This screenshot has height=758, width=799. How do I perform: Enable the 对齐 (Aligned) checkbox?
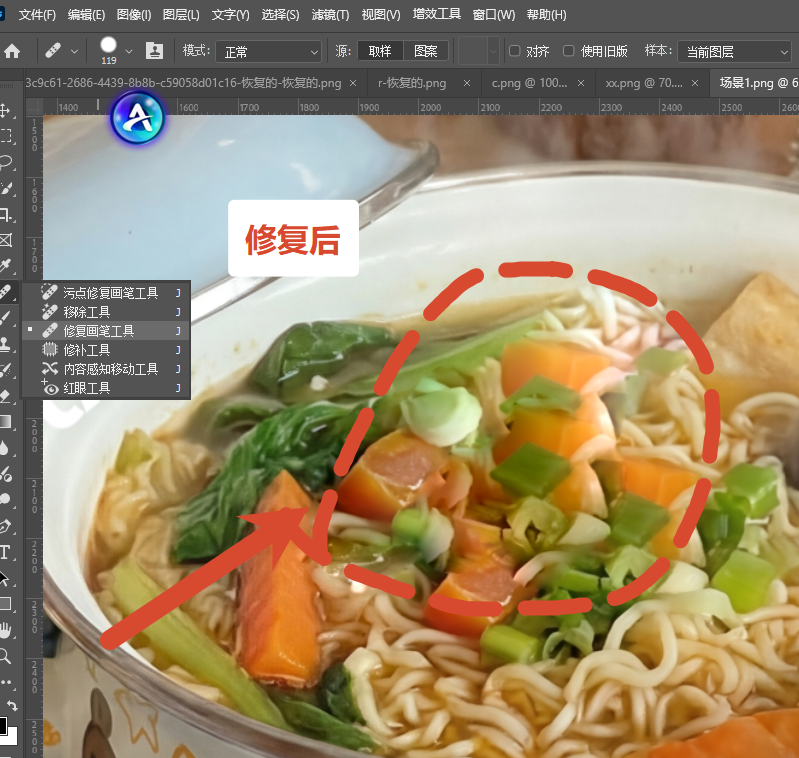point(515,51)
